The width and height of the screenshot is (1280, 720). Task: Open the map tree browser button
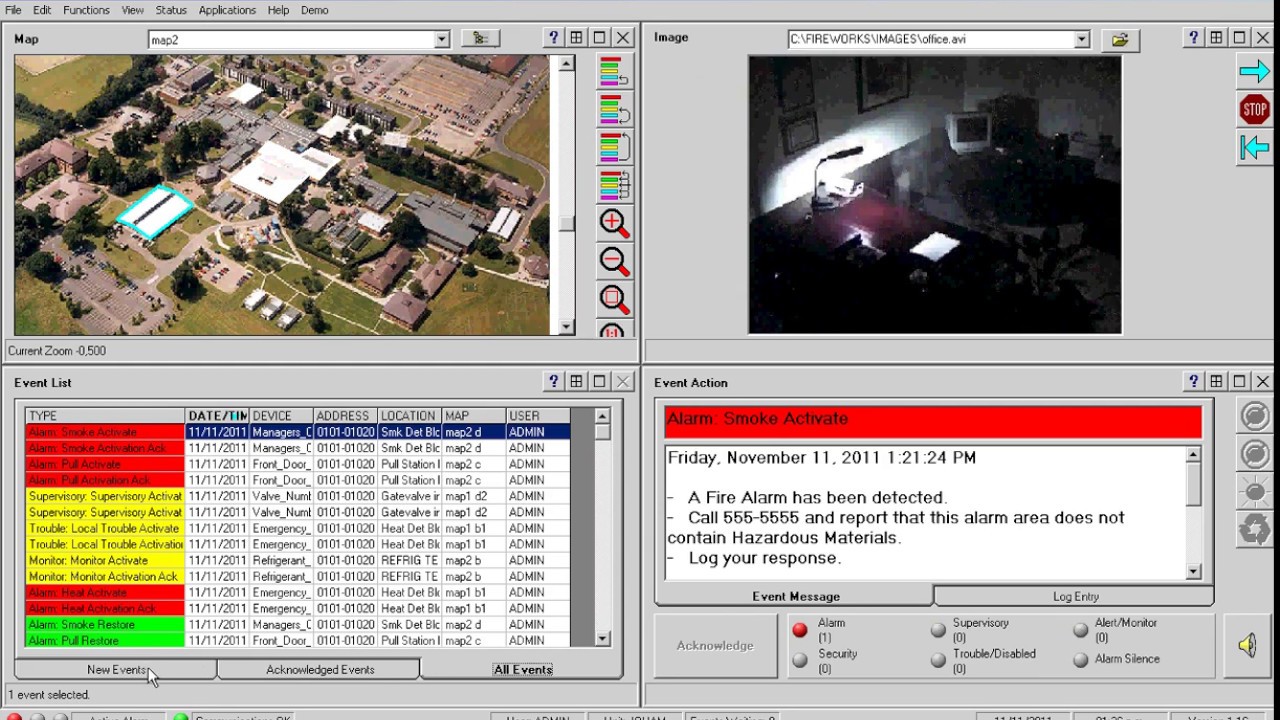480,38
